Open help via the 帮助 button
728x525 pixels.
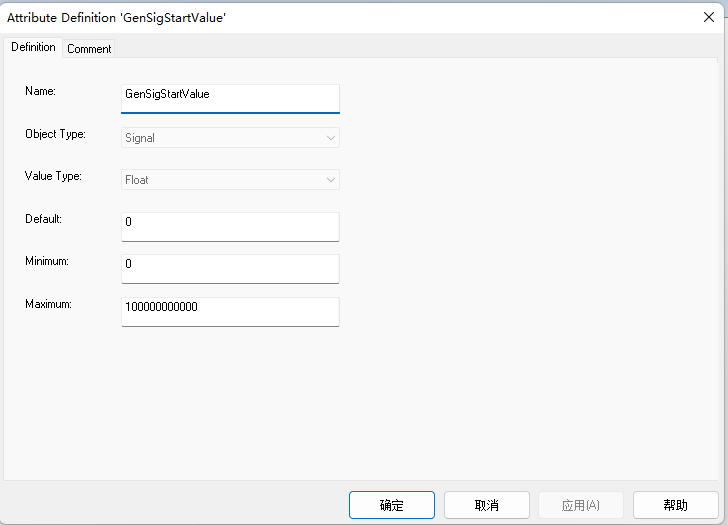coord(676,505)
